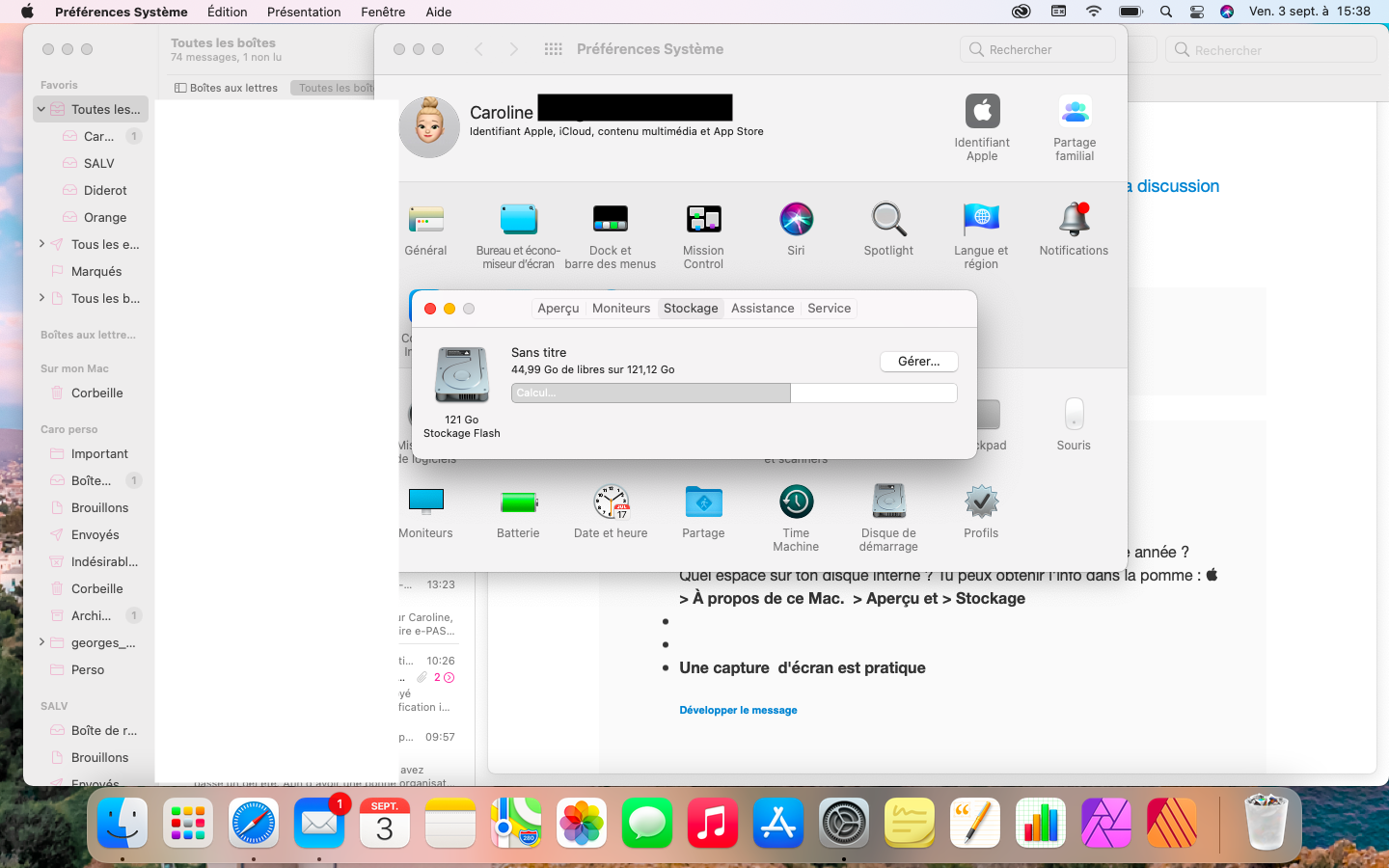The height and width of the screenshot is (868, 1389).
Task: Open the Présentation menu
Action: click(304, 12)
